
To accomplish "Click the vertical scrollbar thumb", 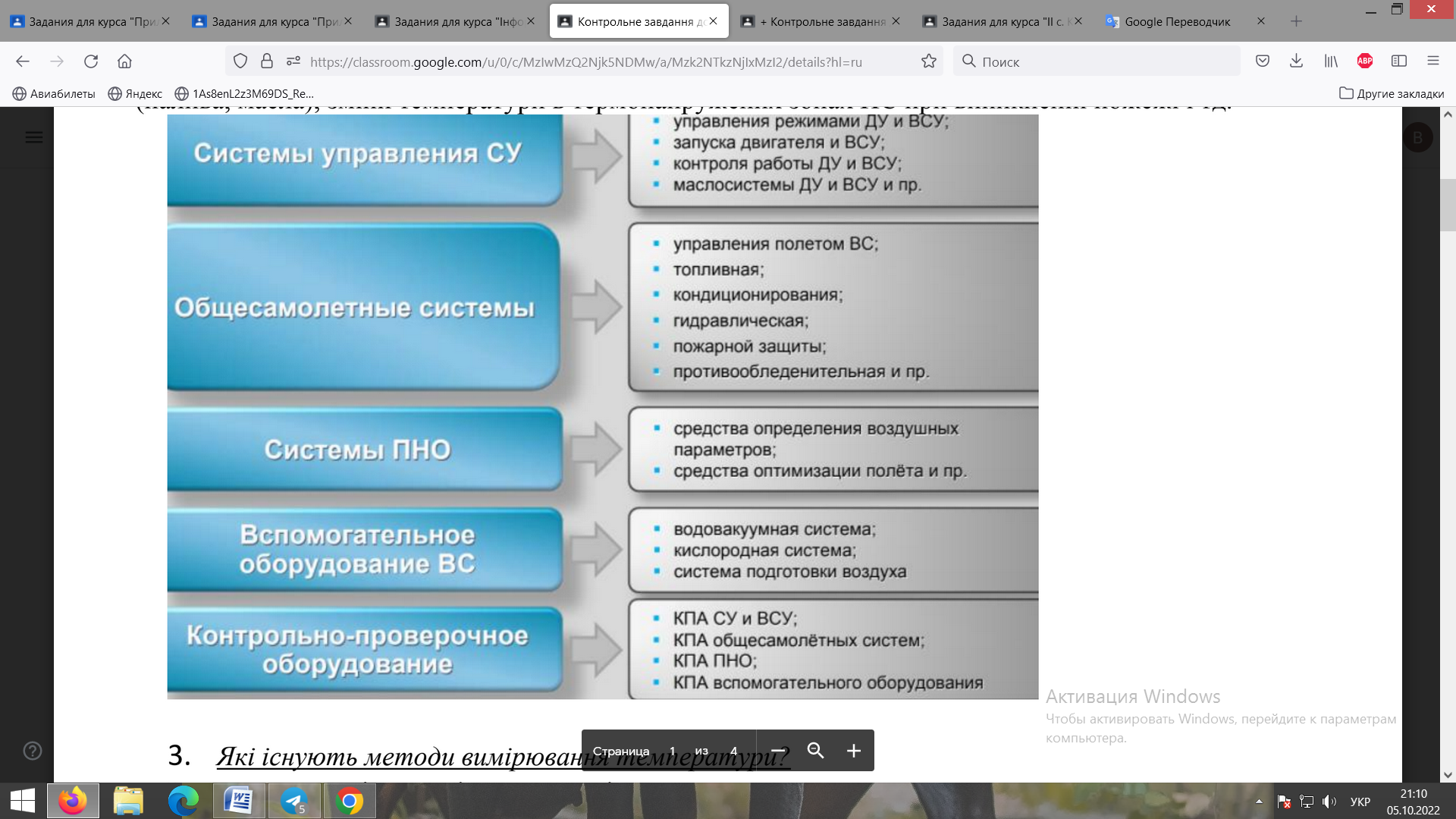I will coord(1448,204).
